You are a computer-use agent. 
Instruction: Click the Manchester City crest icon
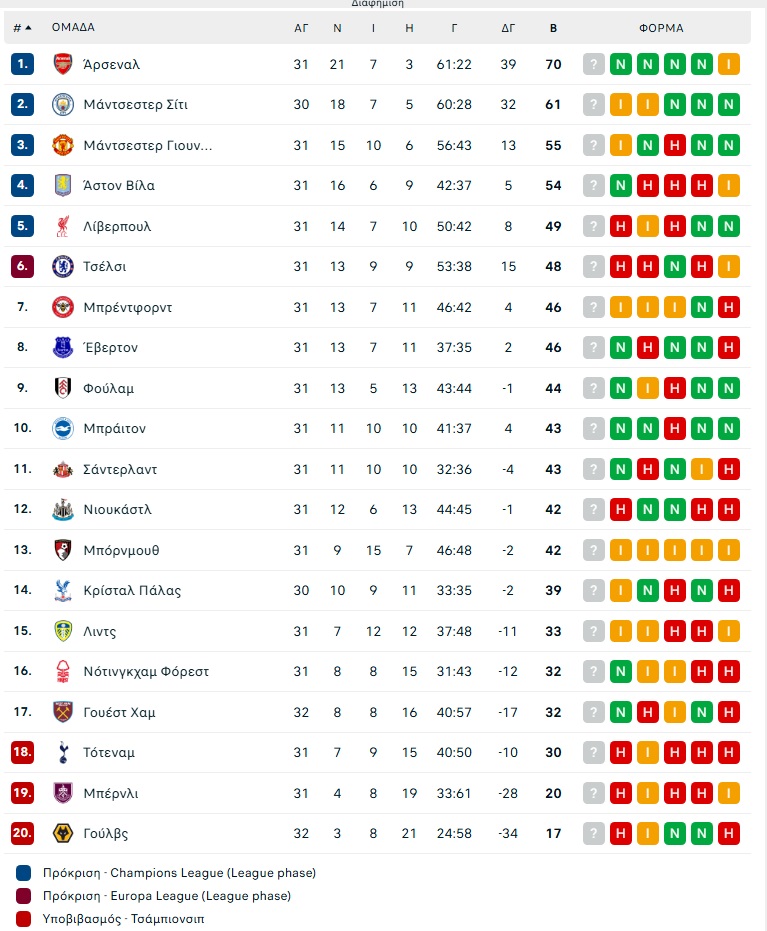[x=63, y=104]
